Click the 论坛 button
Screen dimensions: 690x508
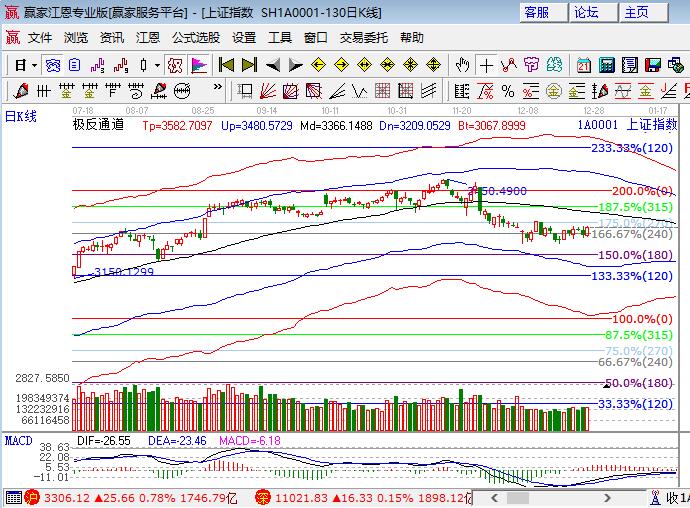[x=586, y=12]
